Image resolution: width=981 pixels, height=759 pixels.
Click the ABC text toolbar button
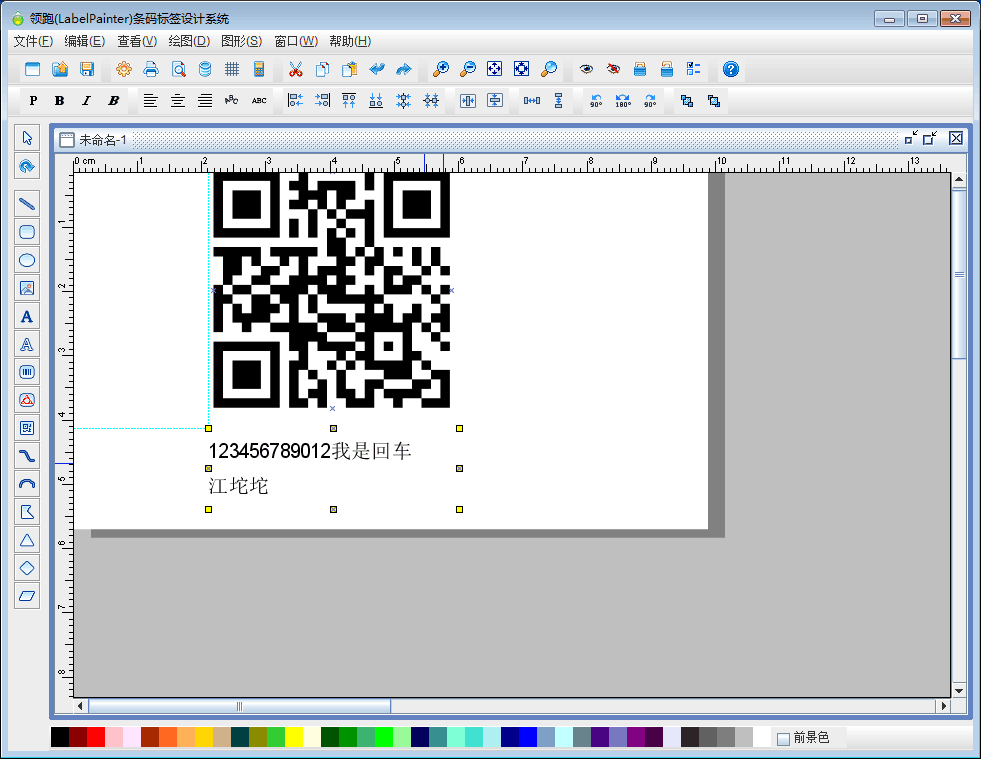(x=259, y=100)
